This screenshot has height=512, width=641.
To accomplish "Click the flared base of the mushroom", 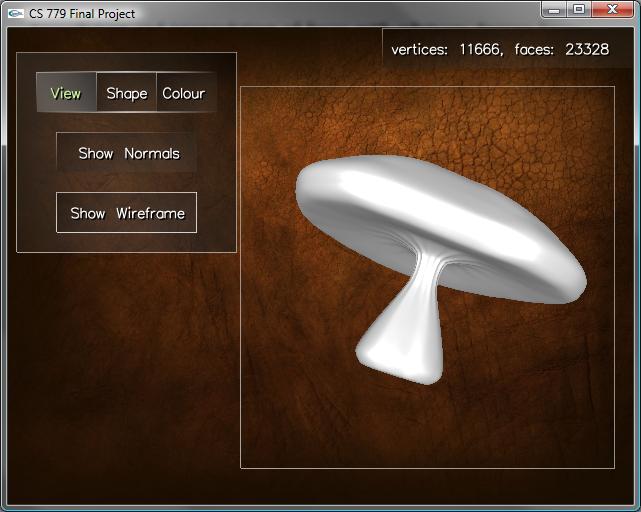I will 400,350.
